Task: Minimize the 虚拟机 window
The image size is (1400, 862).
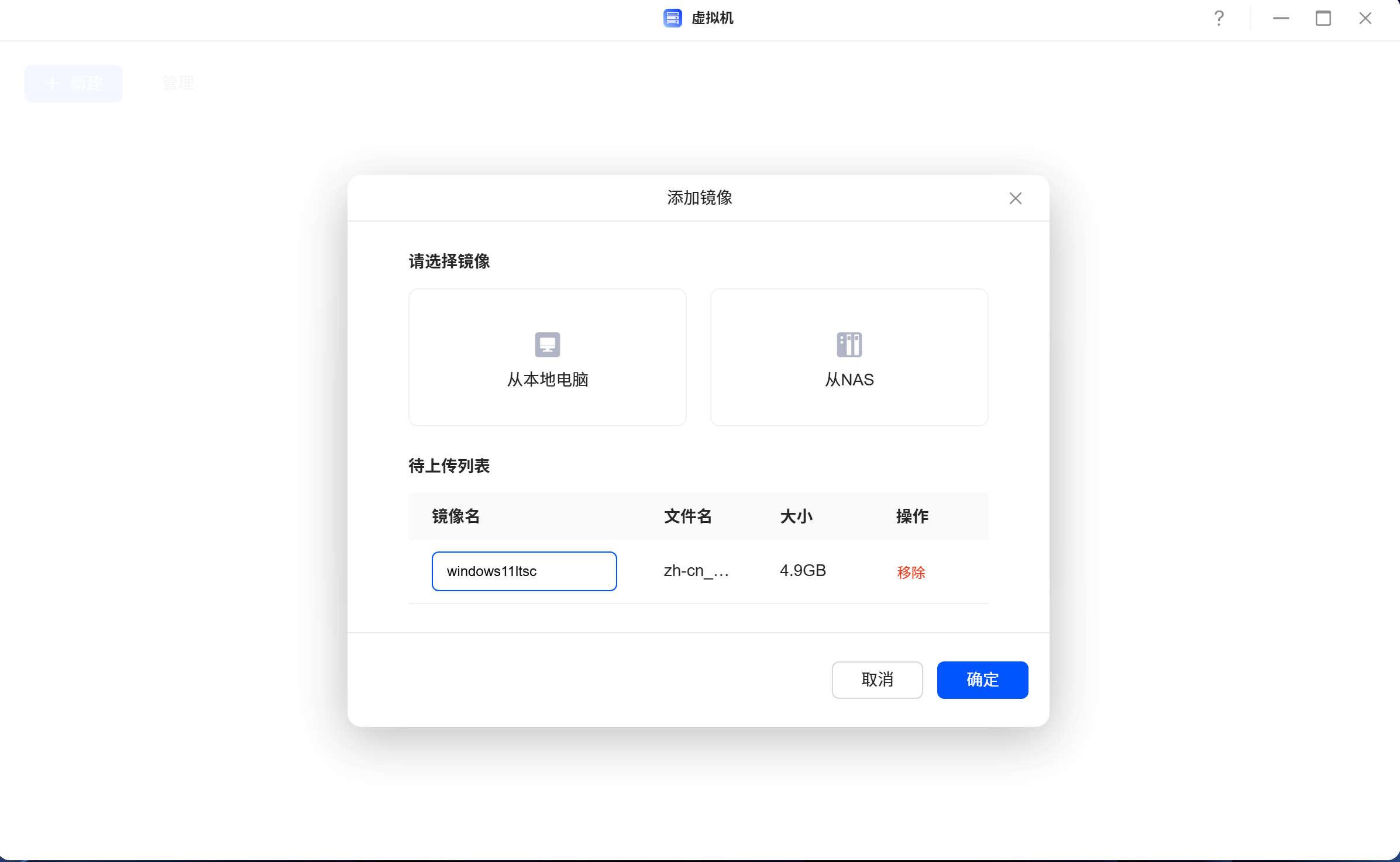Action: point(1281,19)
